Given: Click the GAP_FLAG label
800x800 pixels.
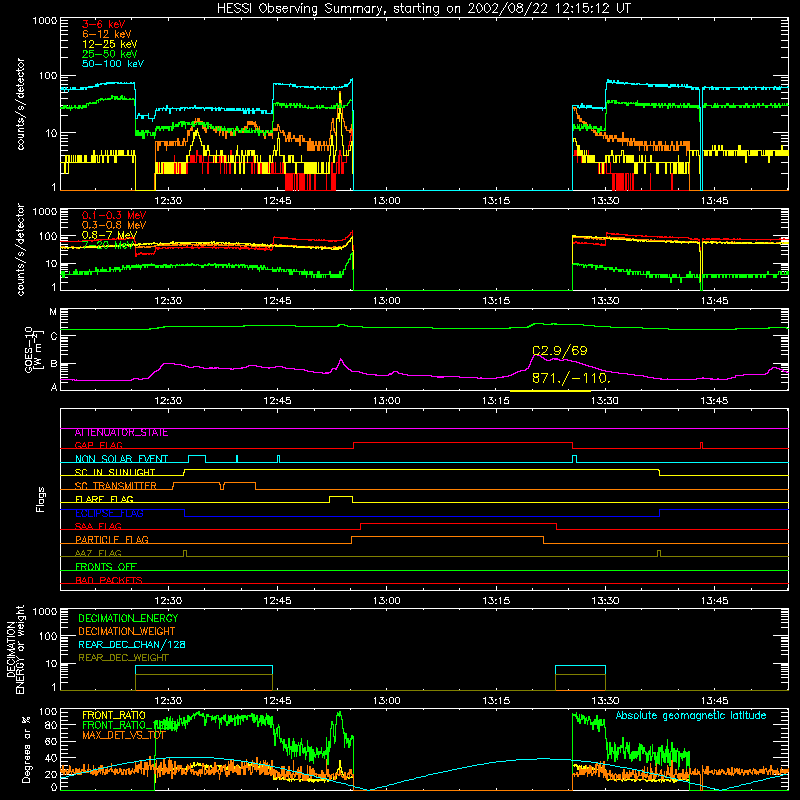Looking at the screenshot, I should [x=98, y=445].
